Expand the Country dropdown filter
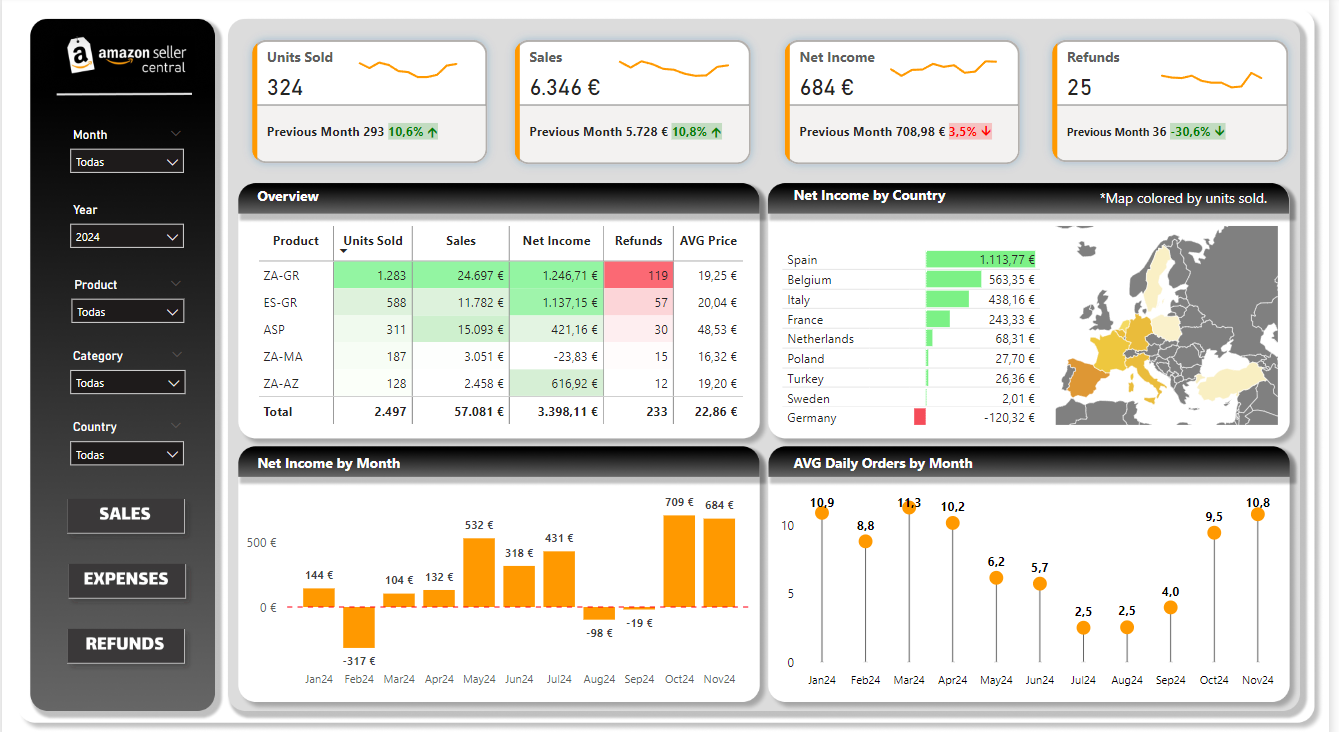The width and height of the screenshot is (1339, 732). click(127, 455)
